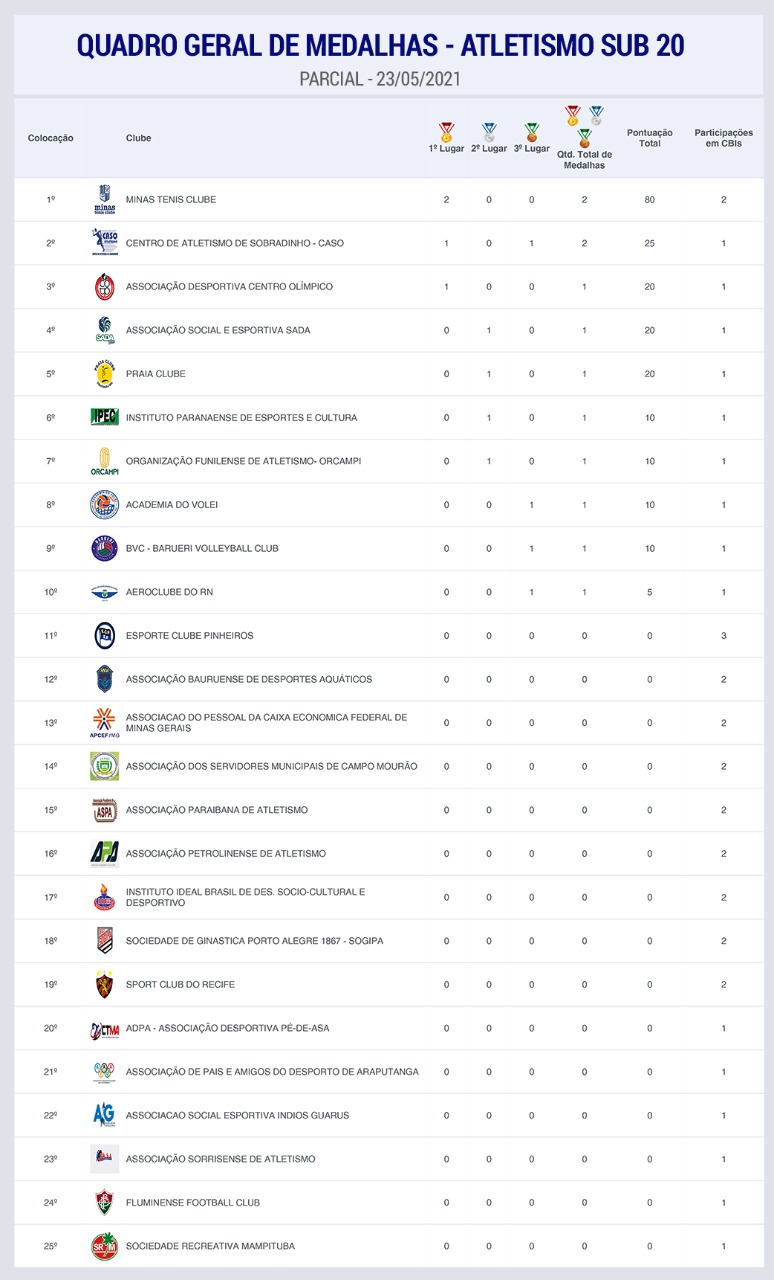The image size is (774, 1280).
Task: Click the gold medal 1º Lugar icon
Action: coord(446,131)
